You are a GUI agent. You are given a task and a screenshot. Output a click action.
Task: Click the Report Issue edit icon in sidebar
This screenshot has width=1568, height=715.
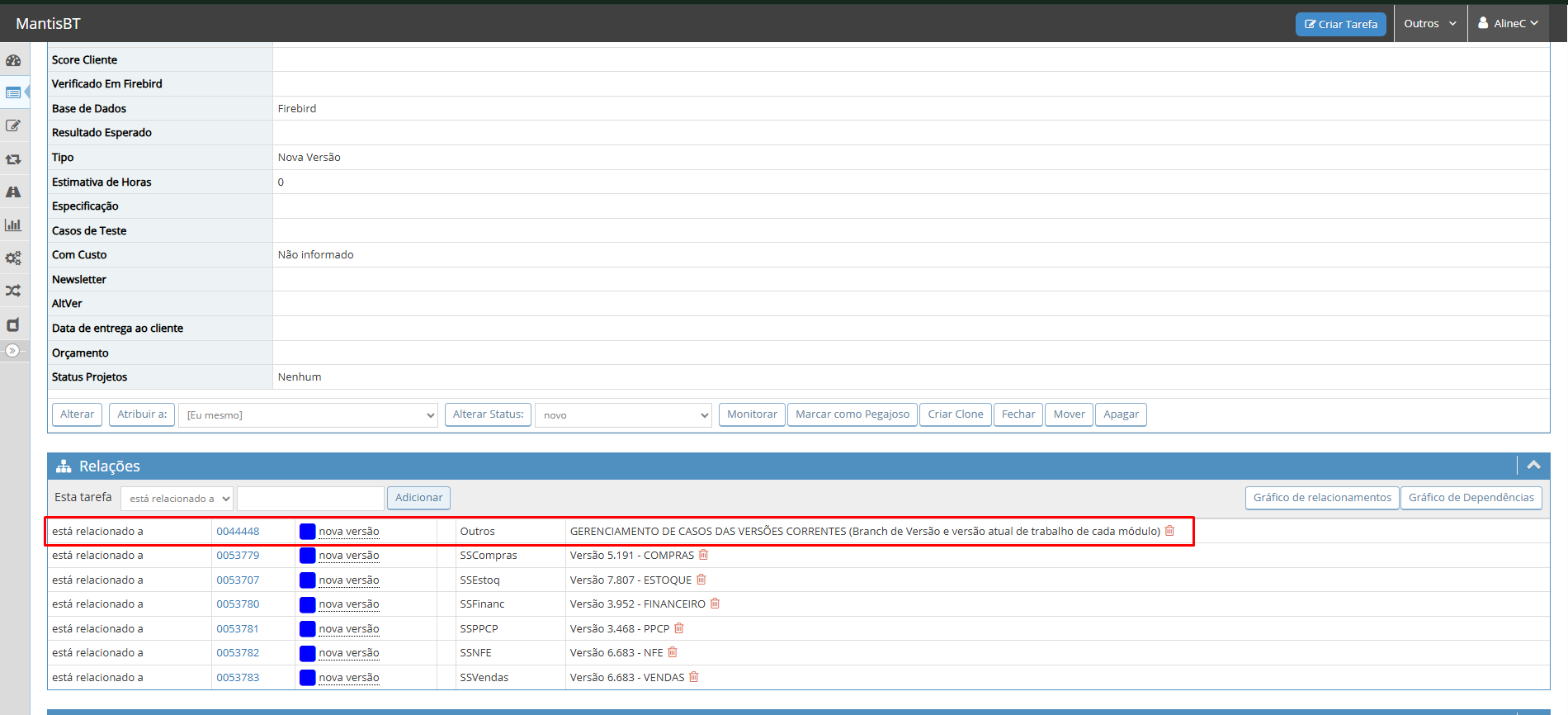coord(13,126)
